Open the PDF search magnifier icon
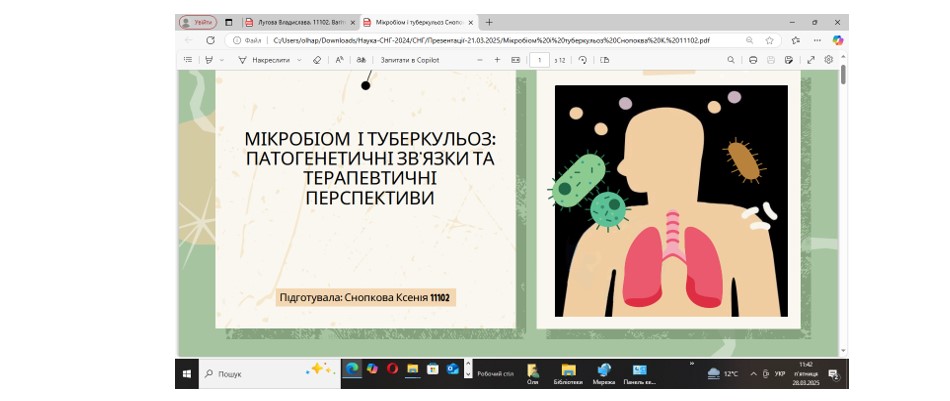The width and height of the screenshot is (950, 401). pyautogui.click(x=731, y=60)
